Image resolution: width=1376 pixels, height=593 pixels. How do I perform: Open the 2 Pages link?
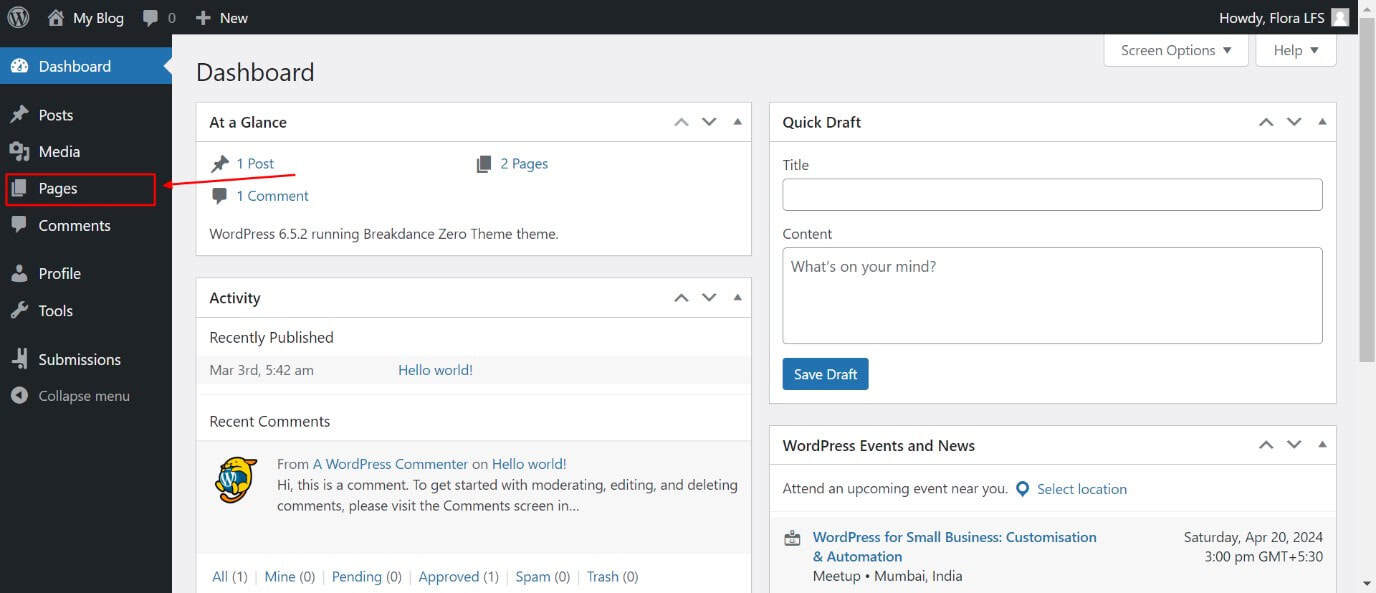pos(524,164)
